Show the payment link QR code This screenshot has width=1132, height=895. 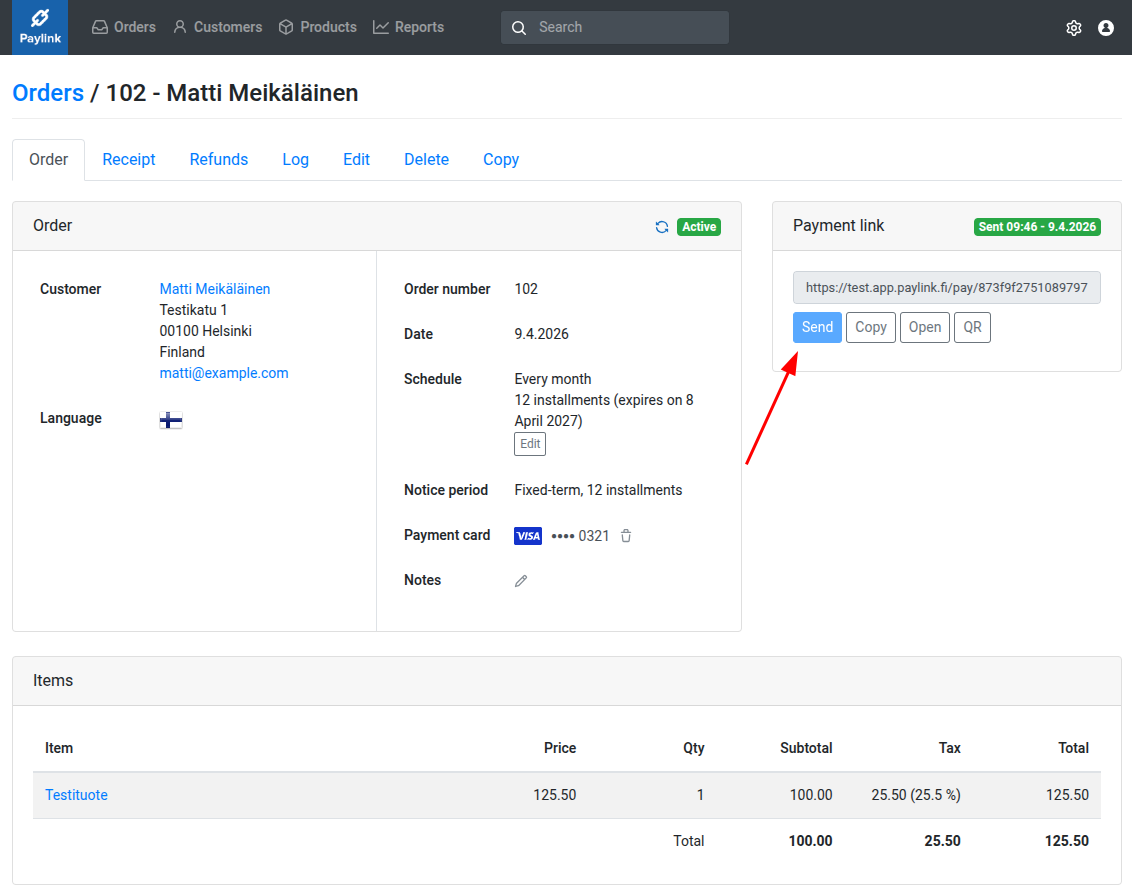click(x=972, y=328)
